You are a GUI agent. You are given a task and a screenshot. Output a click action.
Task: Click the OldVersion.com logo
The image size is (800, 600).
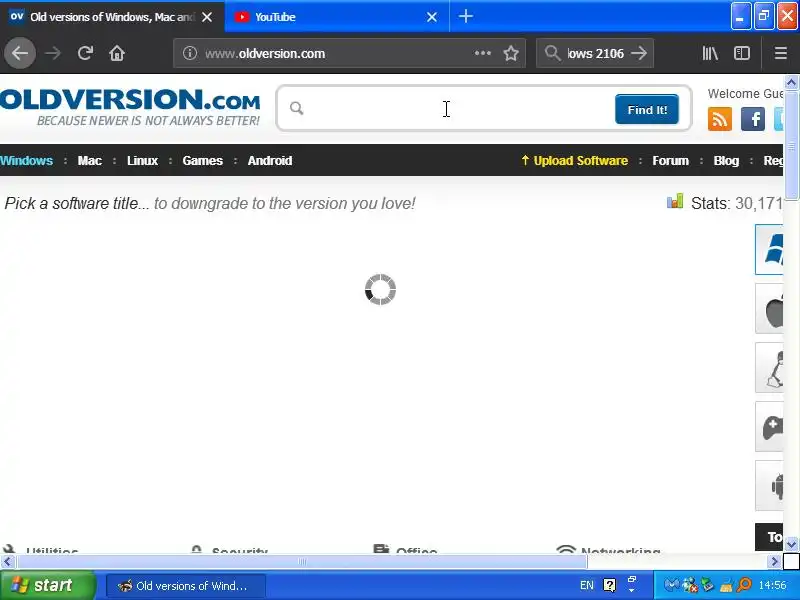pyautogui.click(x=130, y=106)
